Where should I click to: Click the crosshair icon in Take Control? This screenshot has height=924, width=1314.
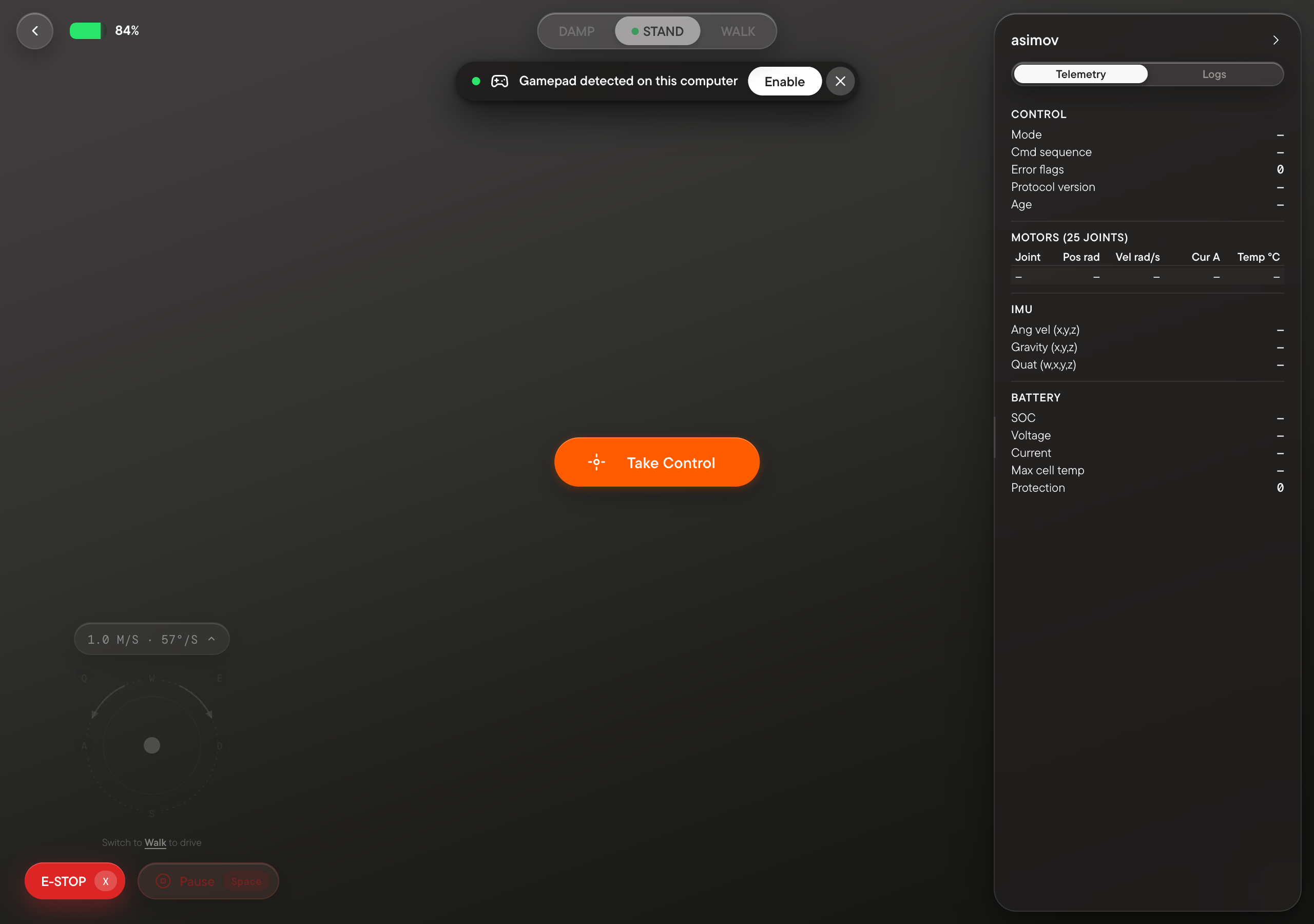point(596,462)
